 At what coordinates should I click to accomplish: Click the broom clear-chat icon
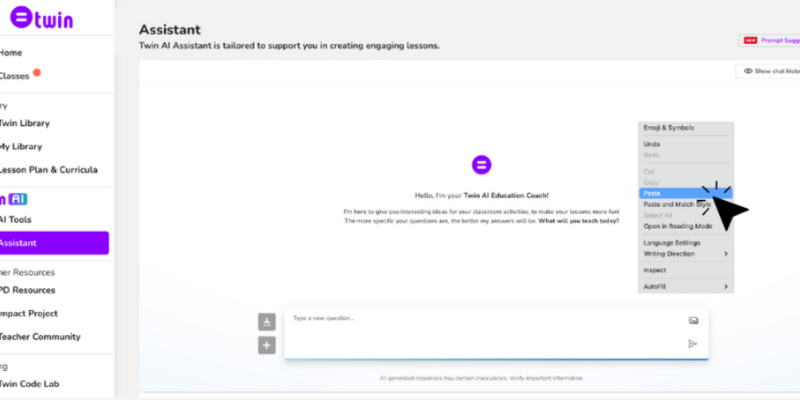click(x=266, y=322)
